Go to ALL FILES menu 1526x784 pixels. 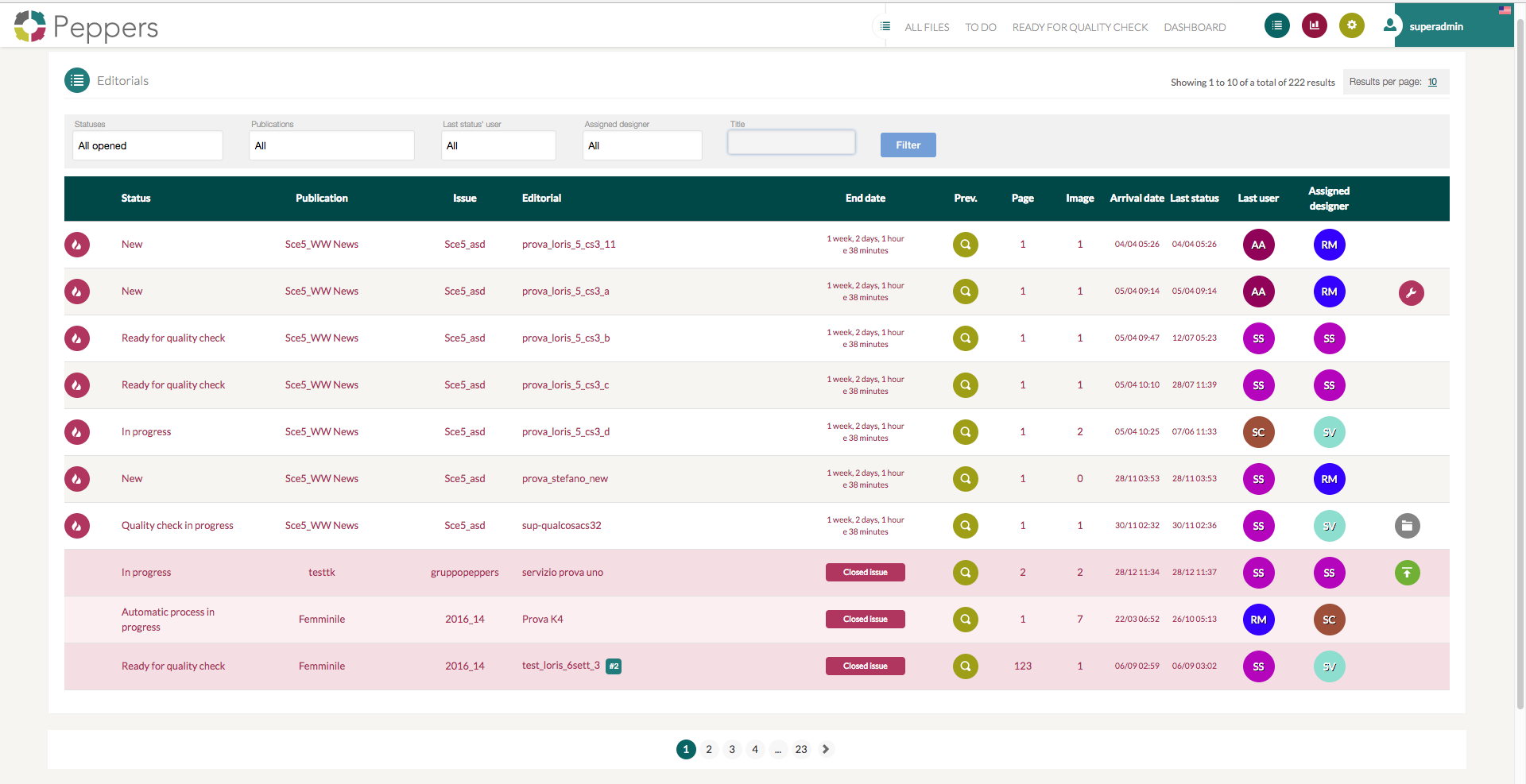coord(927,27)
